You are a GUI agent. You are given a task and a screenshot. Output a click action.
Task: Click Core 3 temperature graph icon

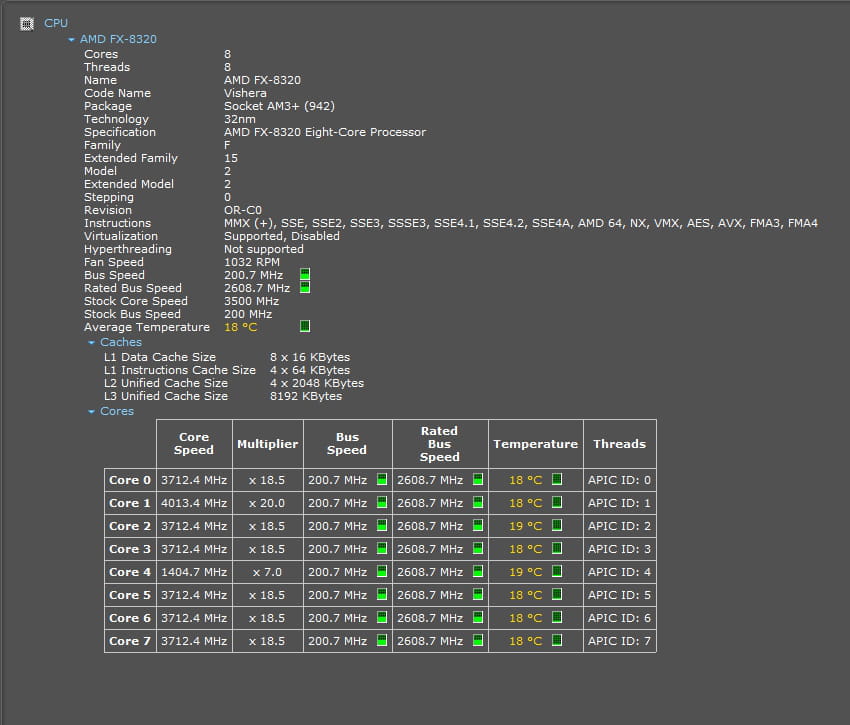pos(557,548)
